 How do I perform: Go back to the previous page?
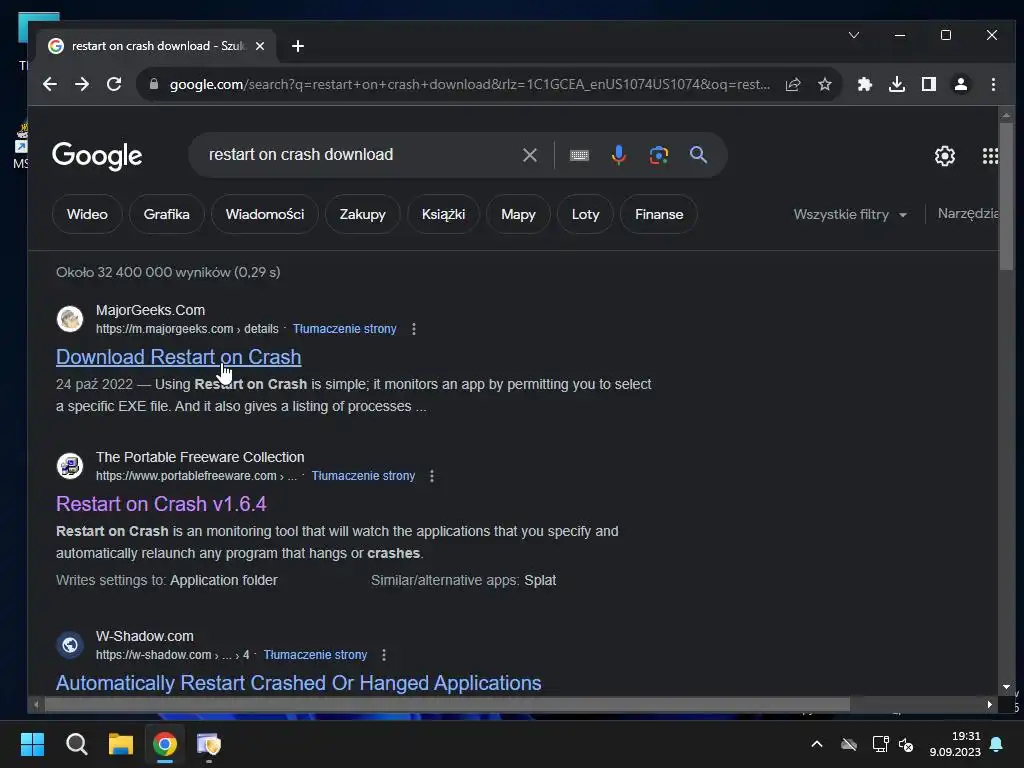pyautogui.click(x=50, y=84)
